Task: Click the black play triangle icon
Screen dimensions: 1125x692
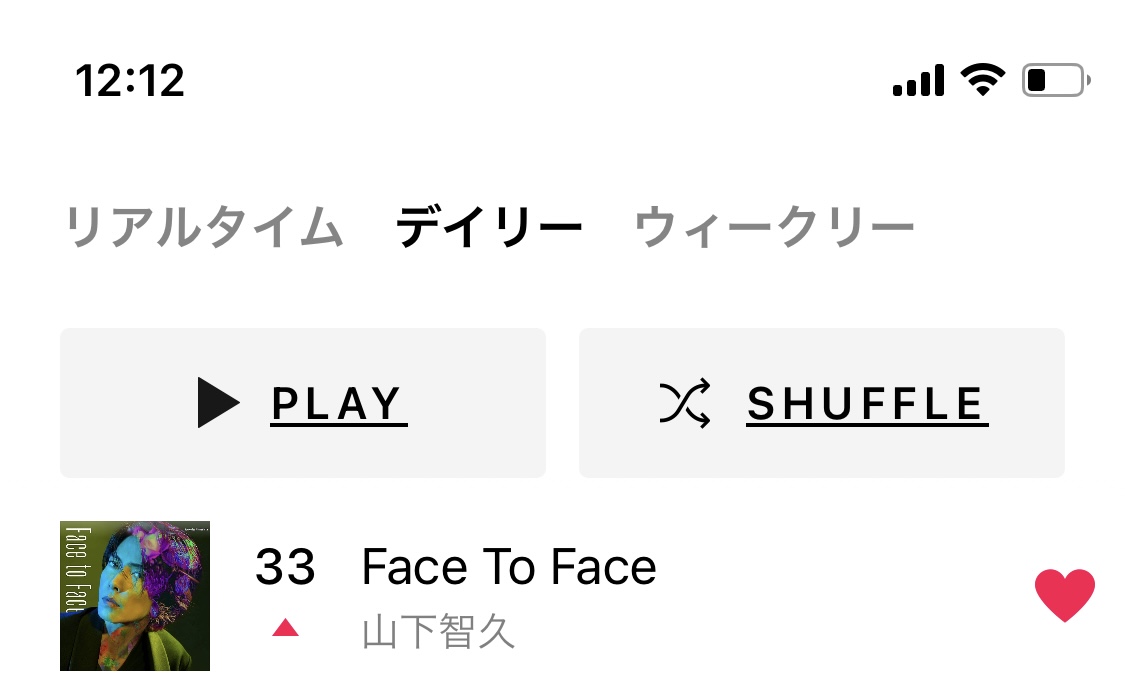Action: [217, 404]
